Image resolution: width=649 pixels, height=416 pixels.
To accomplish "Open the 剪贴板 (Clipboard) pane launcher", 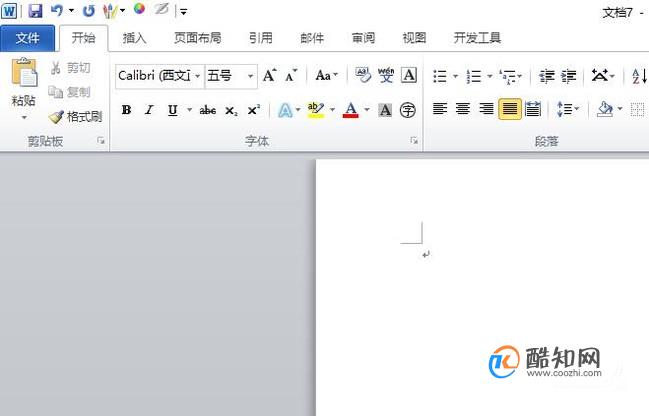I will point(101,141).
